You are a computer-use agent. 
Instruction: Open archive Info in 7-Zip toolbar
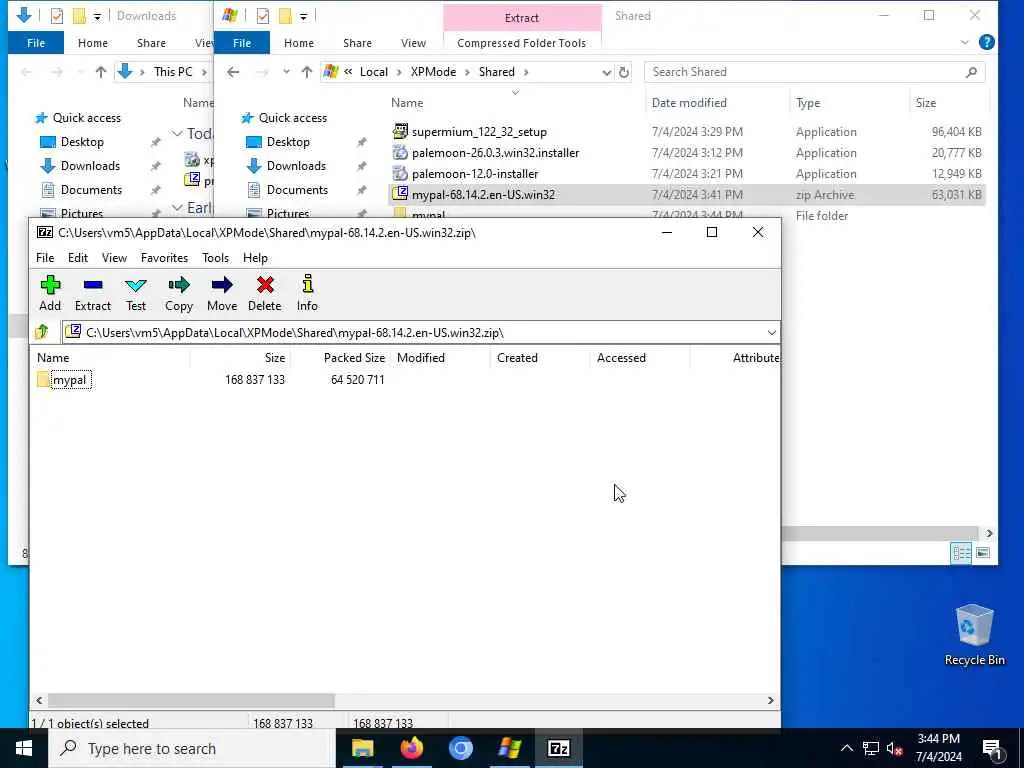(x=307, y=293)
